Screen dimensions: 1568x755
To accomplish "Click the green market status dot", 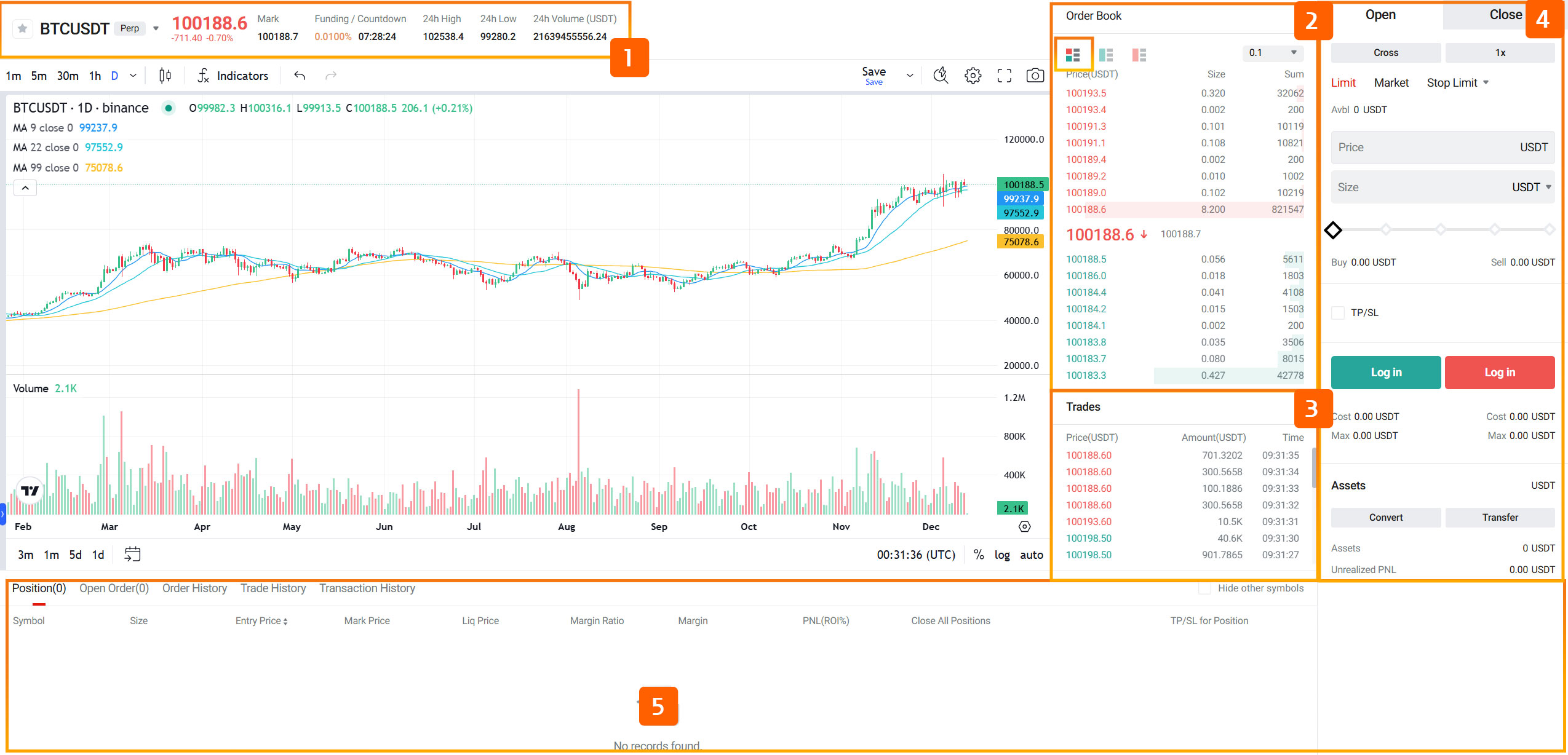I will (168, 108).
